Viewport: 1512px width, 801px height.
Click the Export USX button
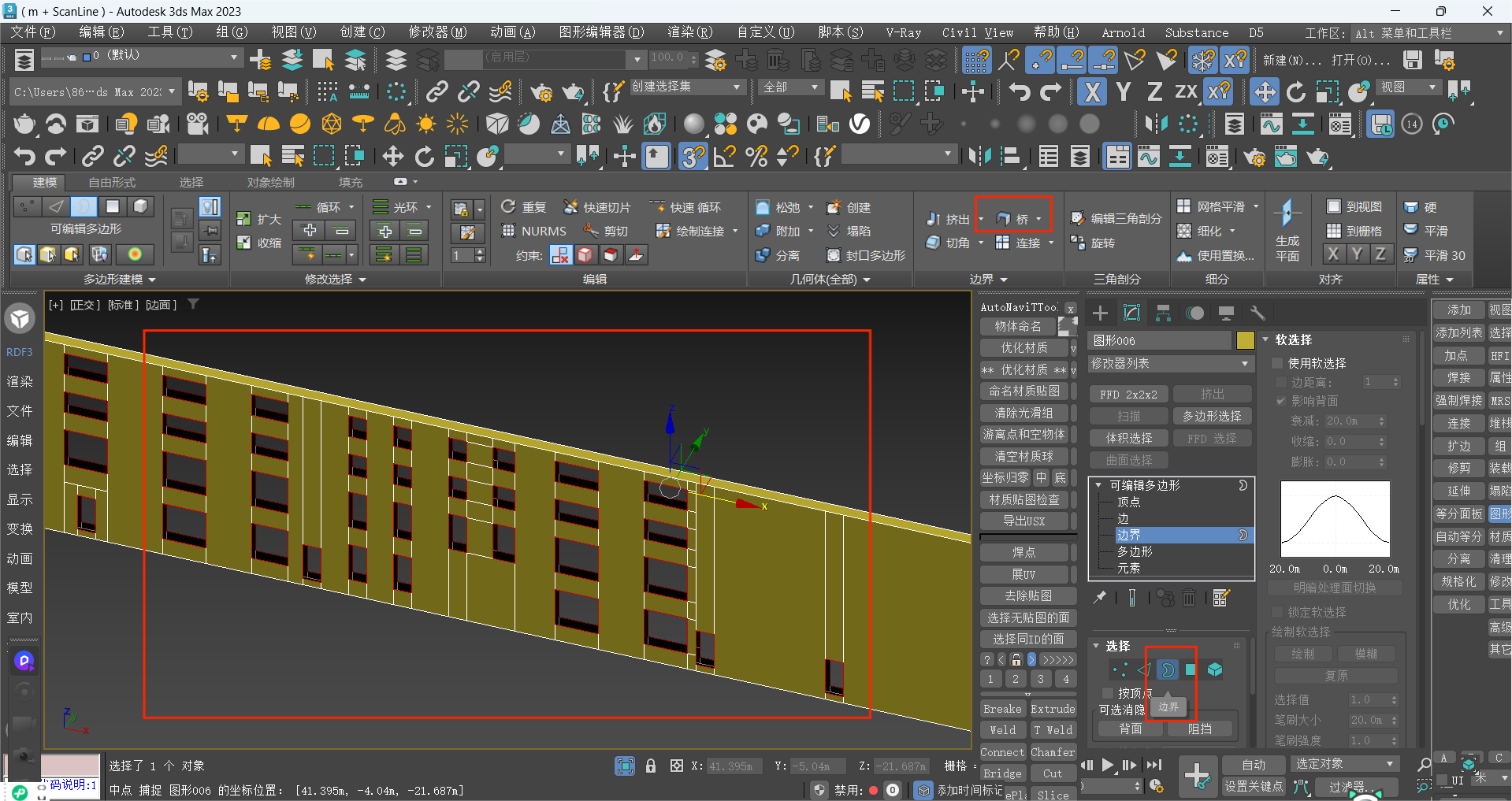1023,521
